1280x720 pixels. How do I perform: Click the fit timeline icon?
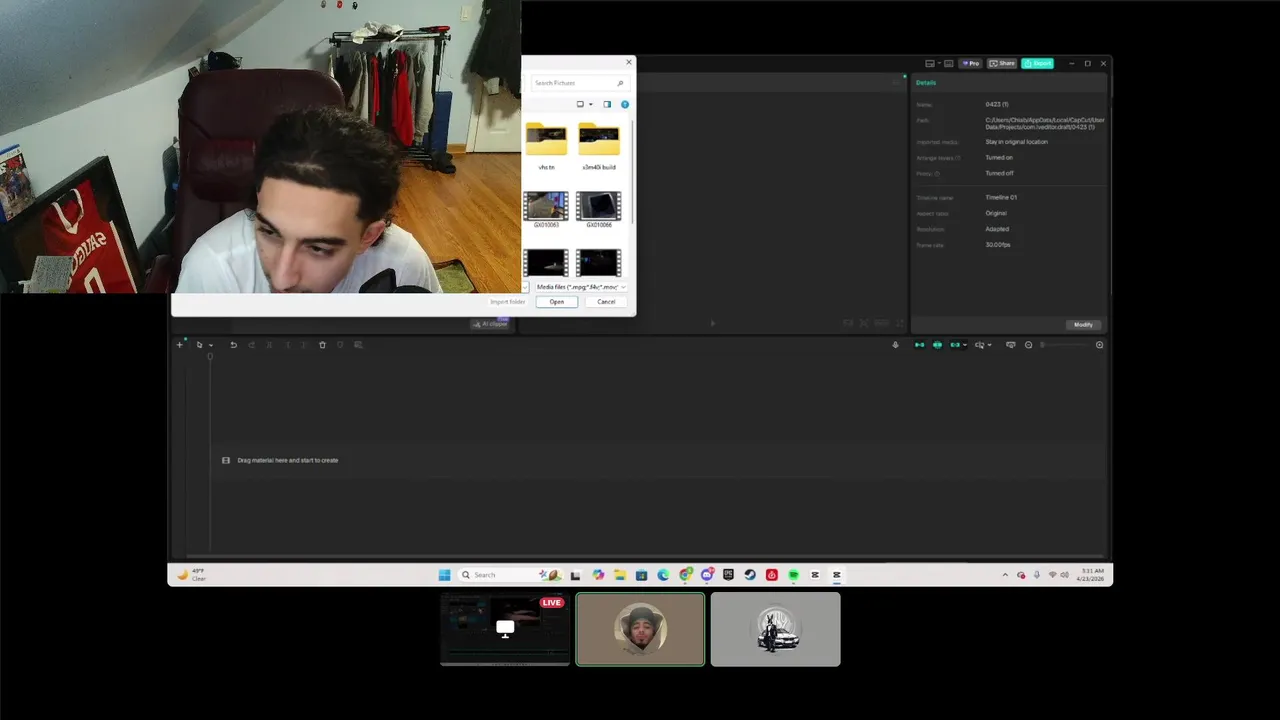1011,345
